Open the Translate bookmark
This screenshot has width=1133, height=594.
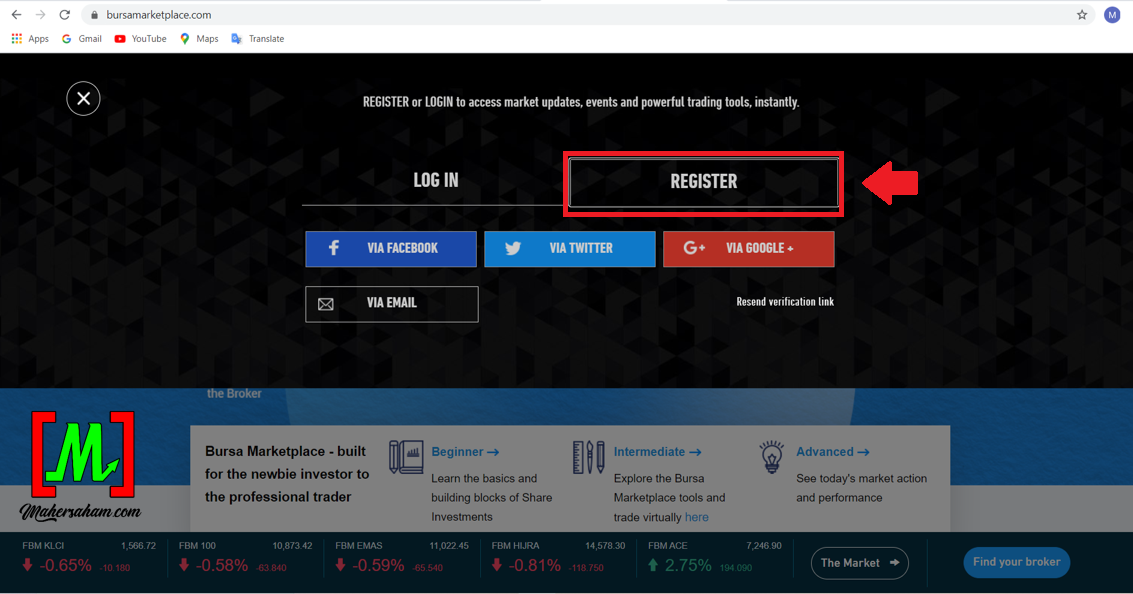tap(258, 39)
